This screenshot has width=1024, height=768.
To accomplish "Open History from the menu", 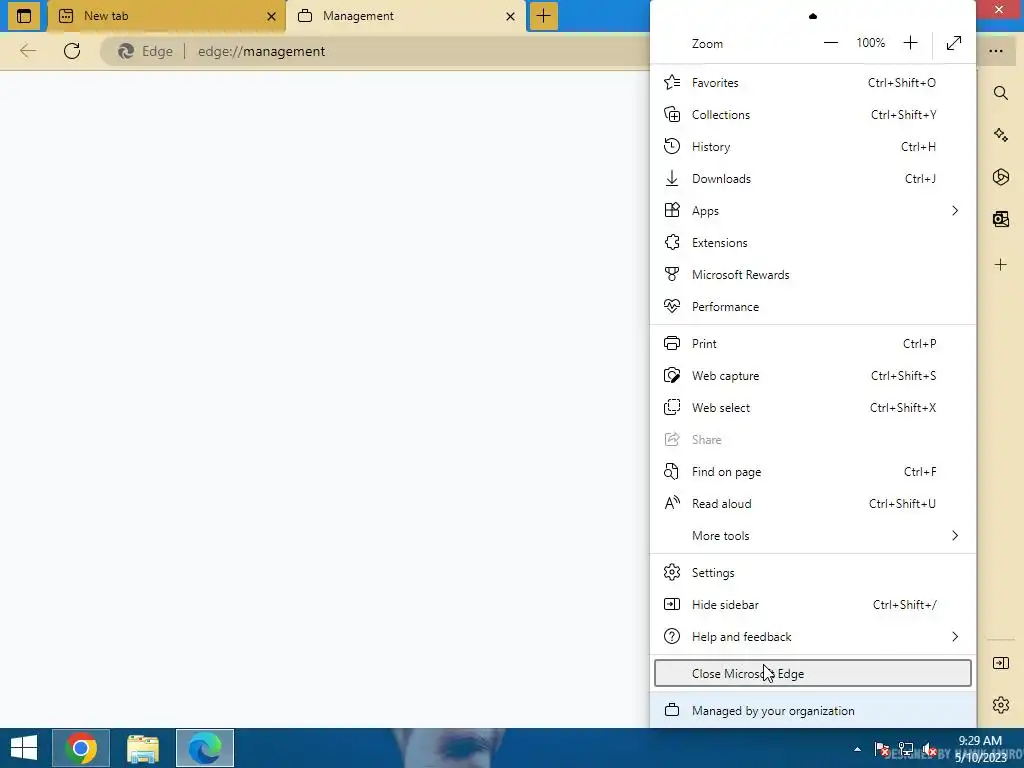I will click(x=812, y=147).
